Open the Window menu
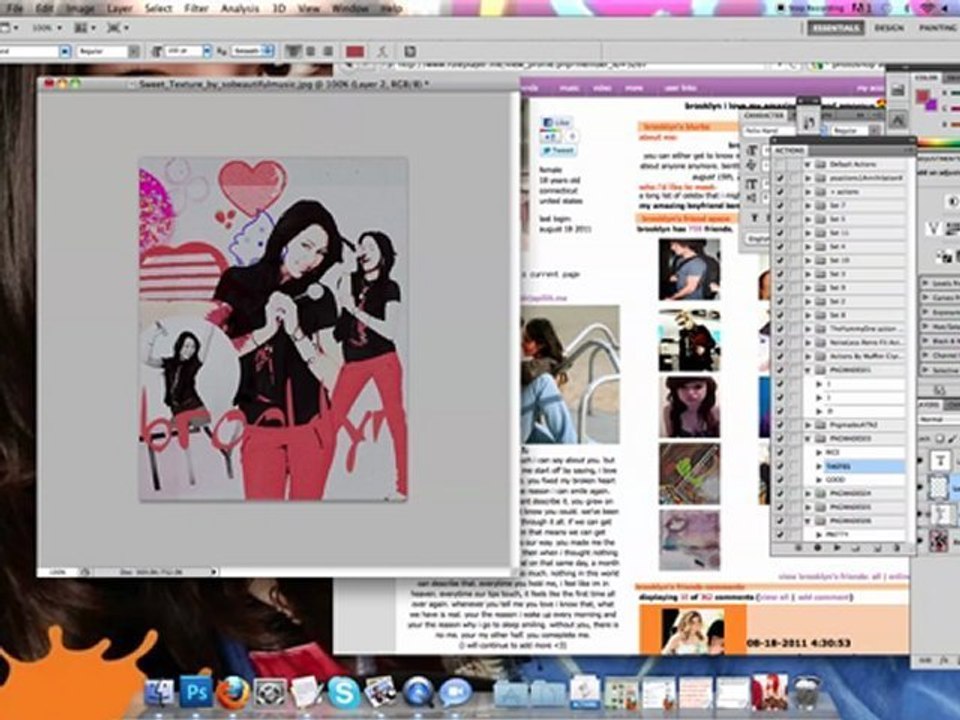 pyautogui.click(x=350, y=9)
